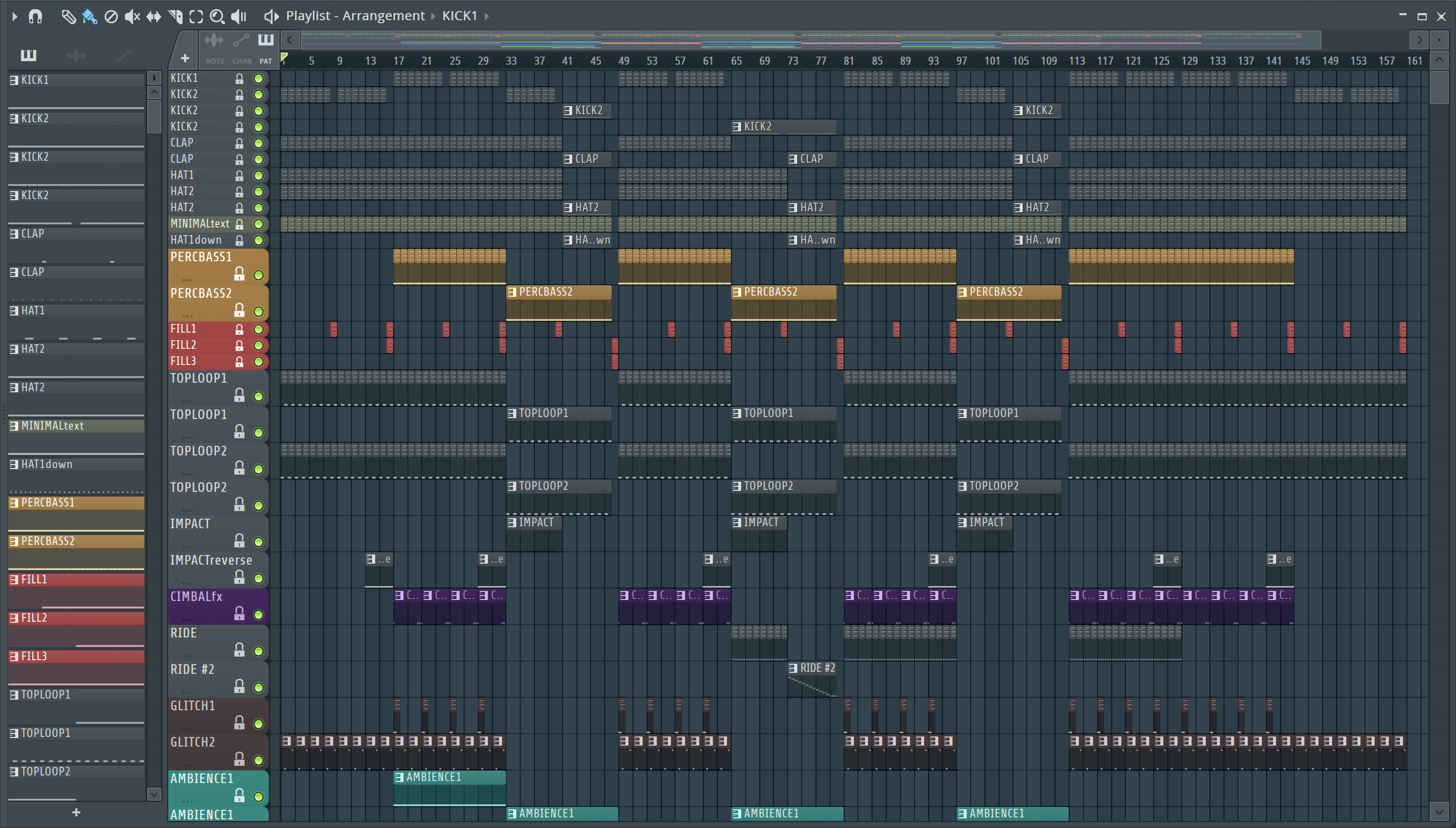Open the arrow dropdown after Arrangement
Image resolution: width=1456 pixels, height=828 pixels.
coord(433,17)
